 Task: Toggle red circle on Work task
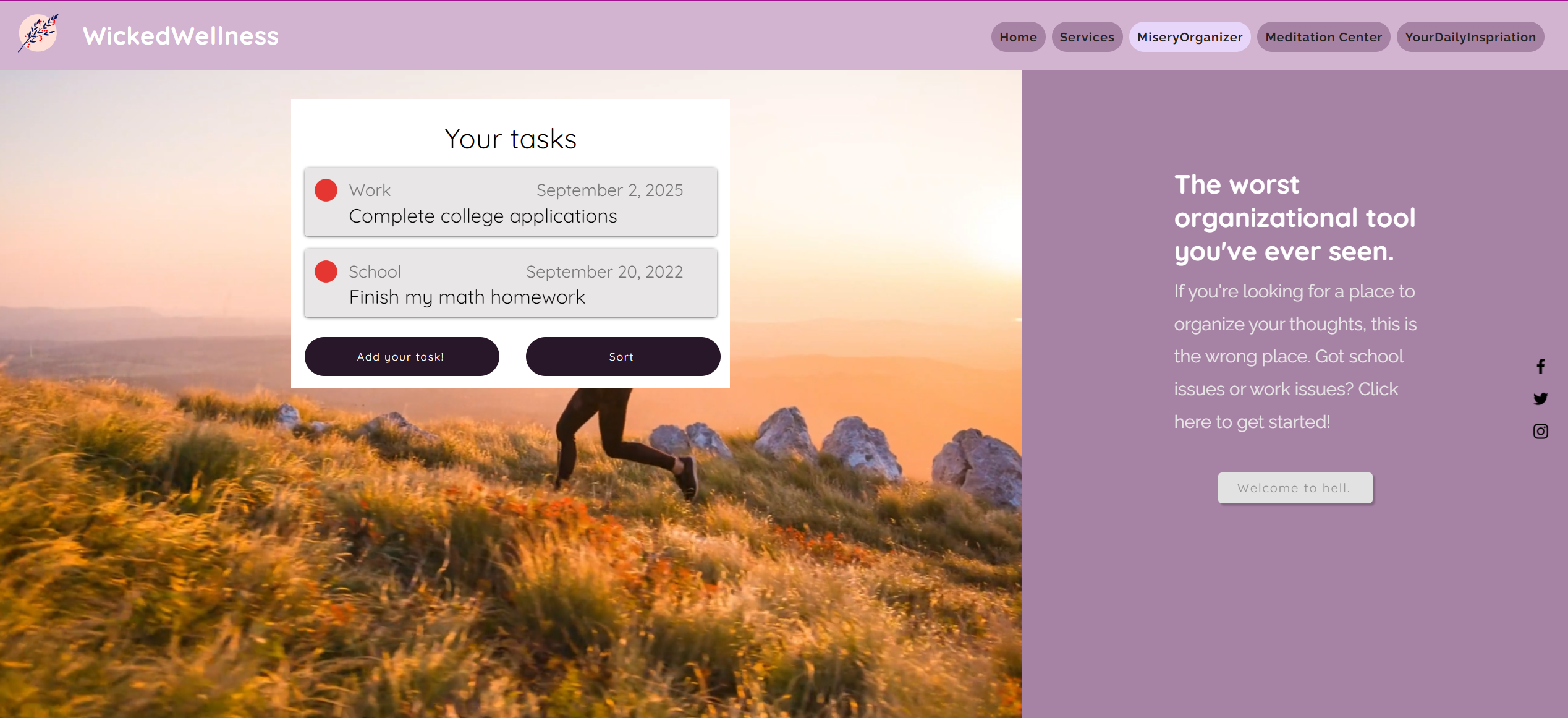pos(326,190)
